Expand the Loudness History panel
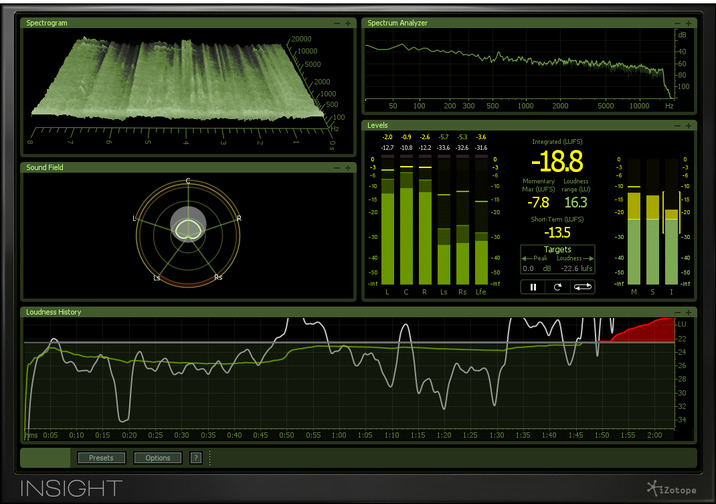The image size is (716, 504). [690, 312]
